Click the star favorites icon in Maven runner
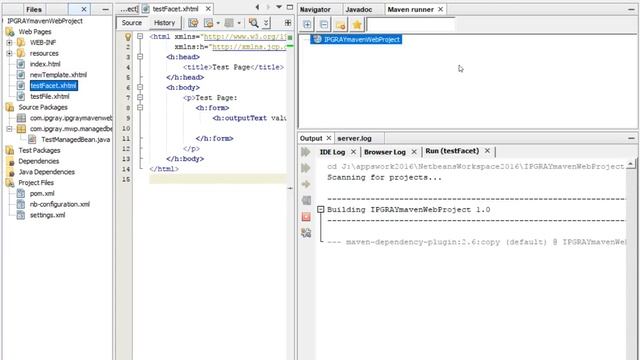Viewport: 640px width, 360px height. point(357,25)
